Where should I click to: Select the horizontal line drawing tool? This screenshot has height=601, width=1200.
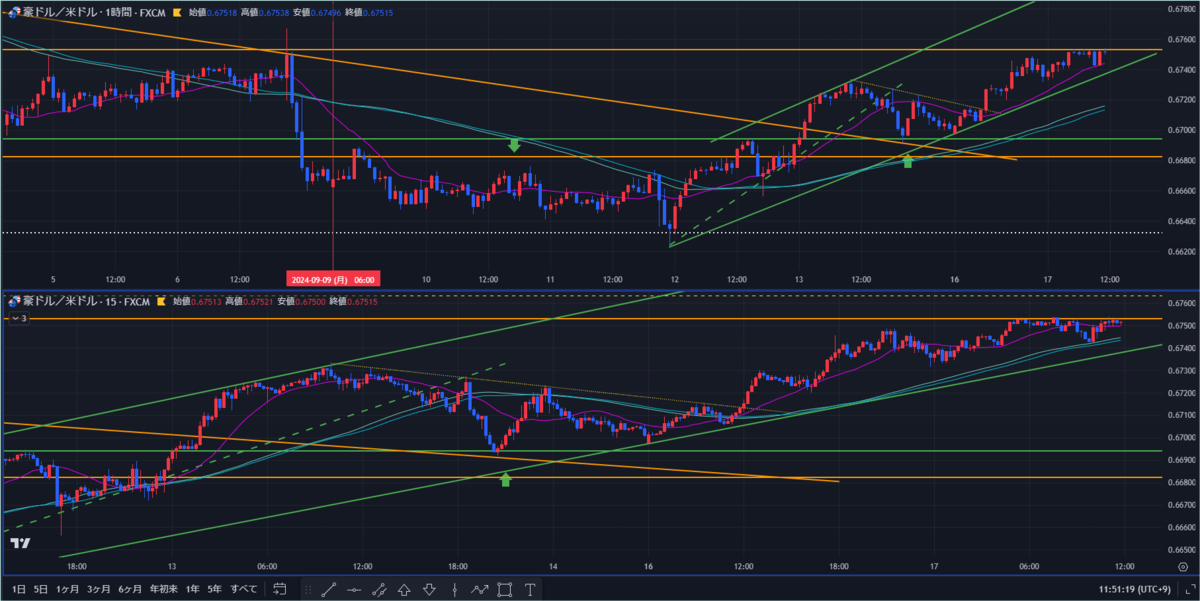tap(354, 590)
